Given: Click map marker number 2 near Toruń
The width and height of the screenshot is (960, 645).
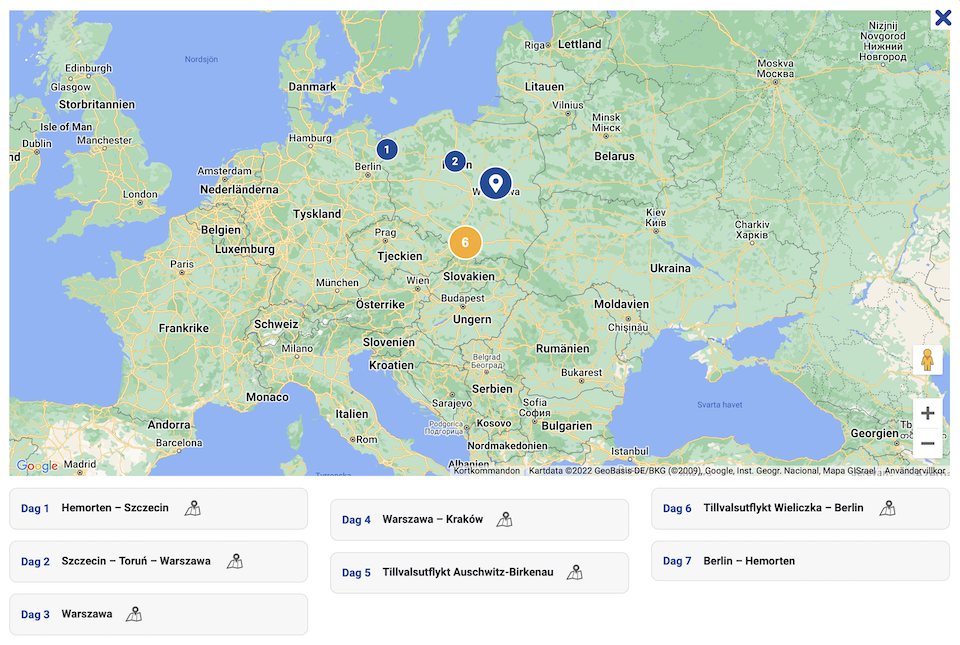Looking at the screenshot, I should [454, 161].
